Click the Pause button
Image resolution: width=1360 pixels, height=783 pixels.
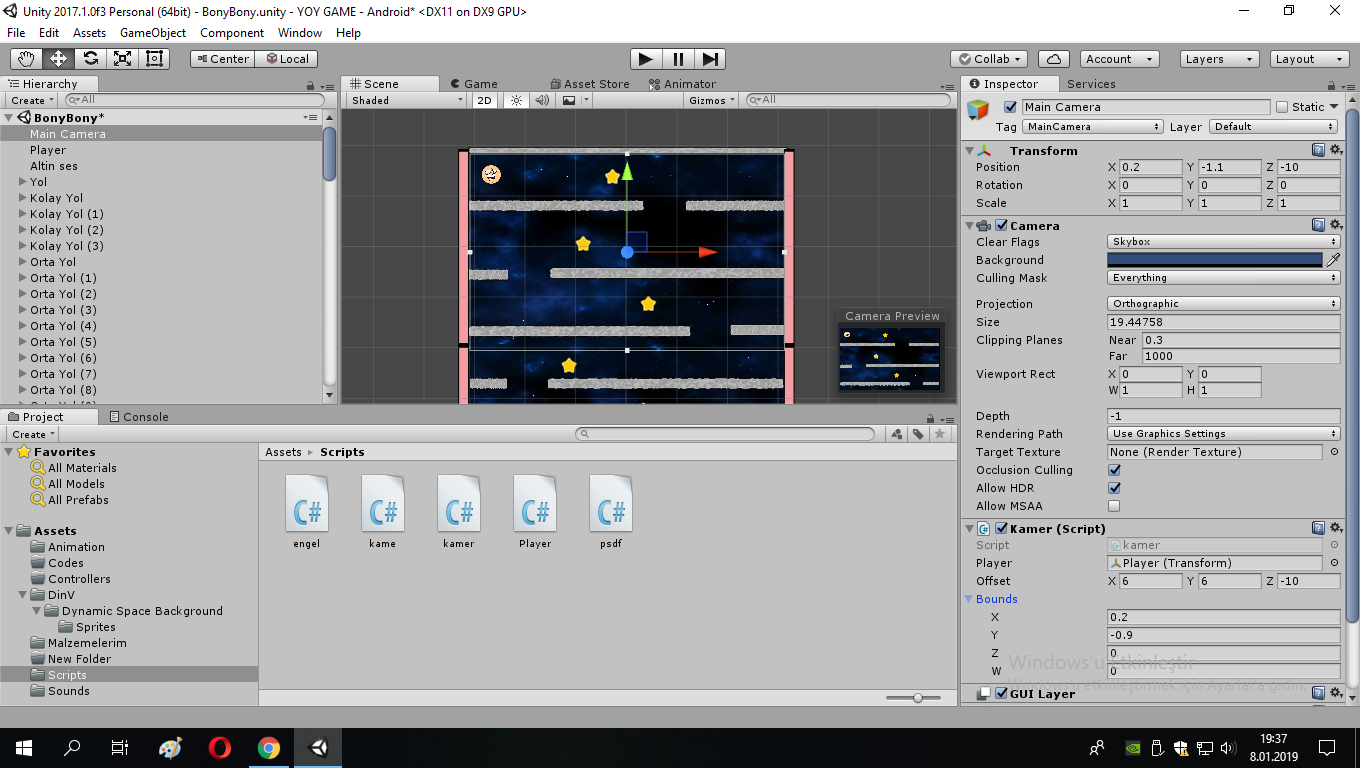678,59
